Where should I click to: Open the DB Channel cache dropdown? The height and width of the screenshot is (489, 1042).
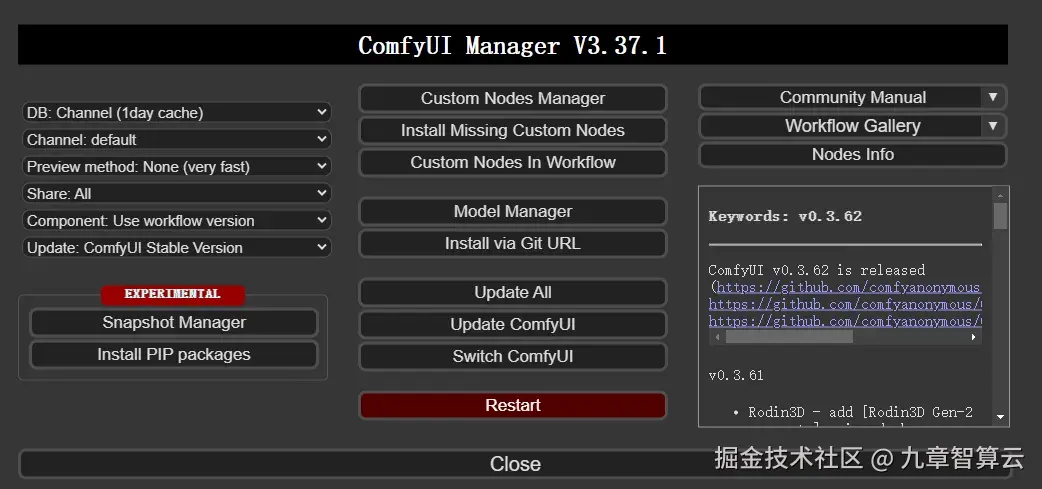[x=177, y=112]
